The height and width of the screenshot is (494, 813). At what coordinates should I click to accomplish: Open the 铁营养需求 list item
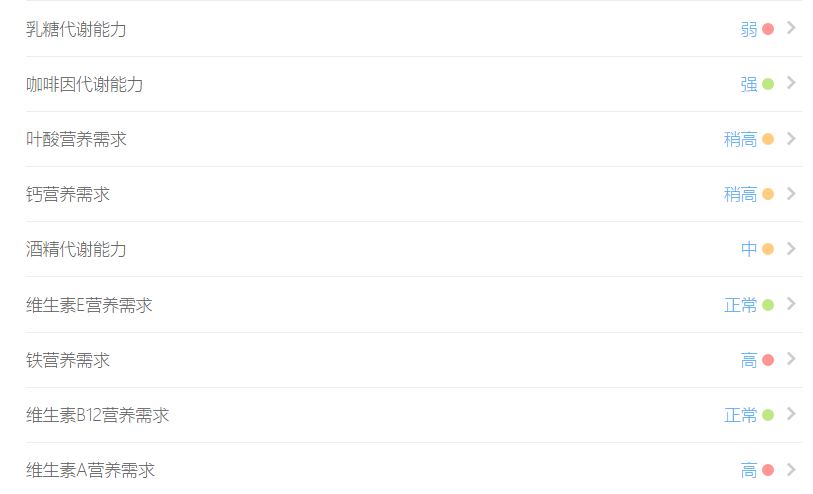(414, 360)
